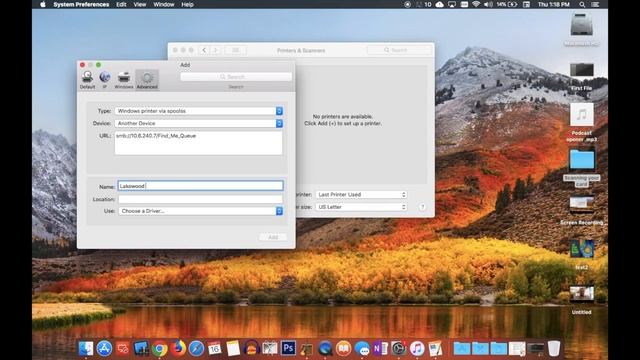Open System Preferences menu bar item

coord(81,4)
